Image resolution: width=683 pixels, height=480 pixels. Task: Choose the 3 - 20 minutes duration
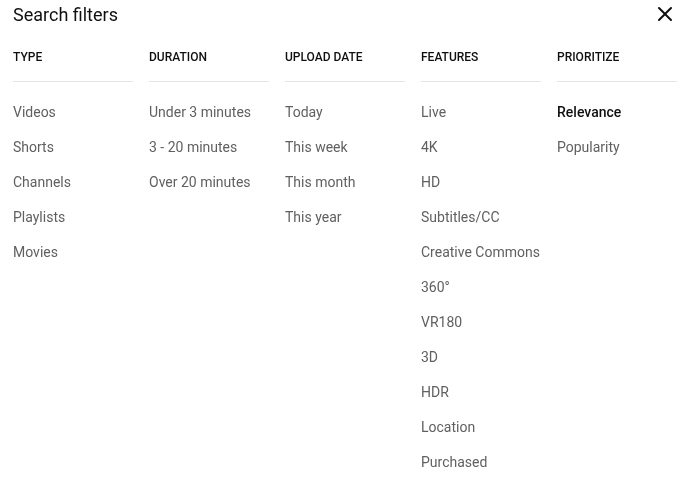click(x=193, y=147)
